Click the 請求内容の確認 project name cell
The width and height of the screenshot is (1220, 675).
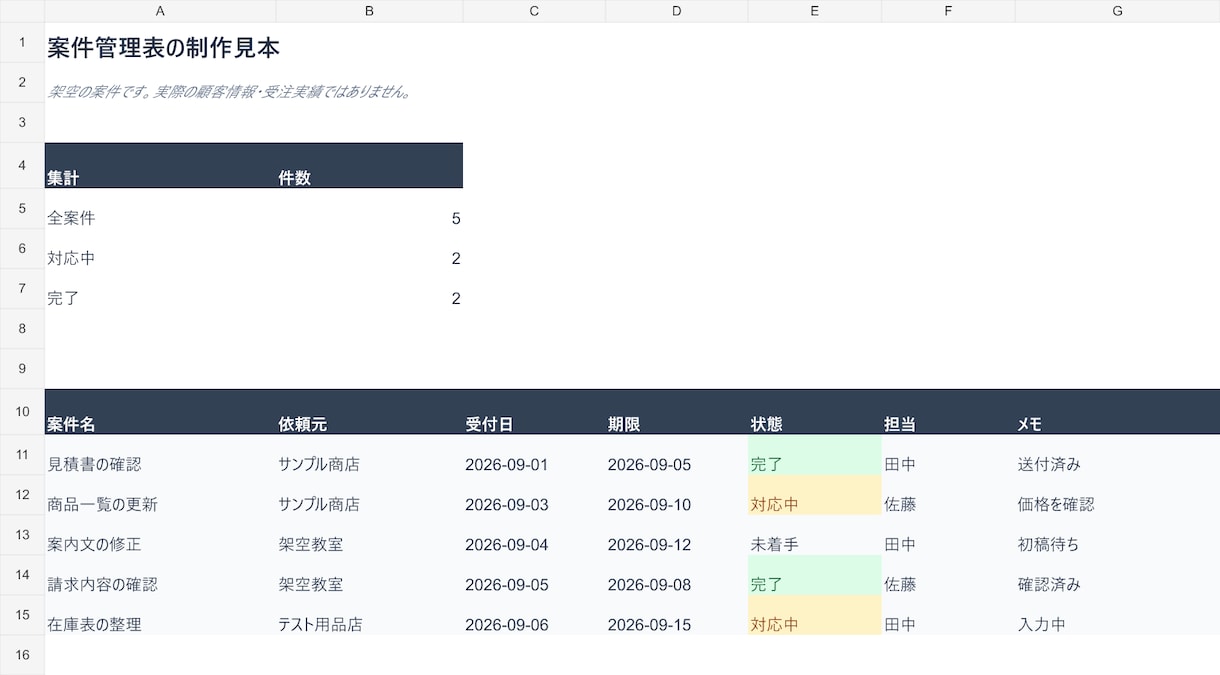[x=160, y=575]
